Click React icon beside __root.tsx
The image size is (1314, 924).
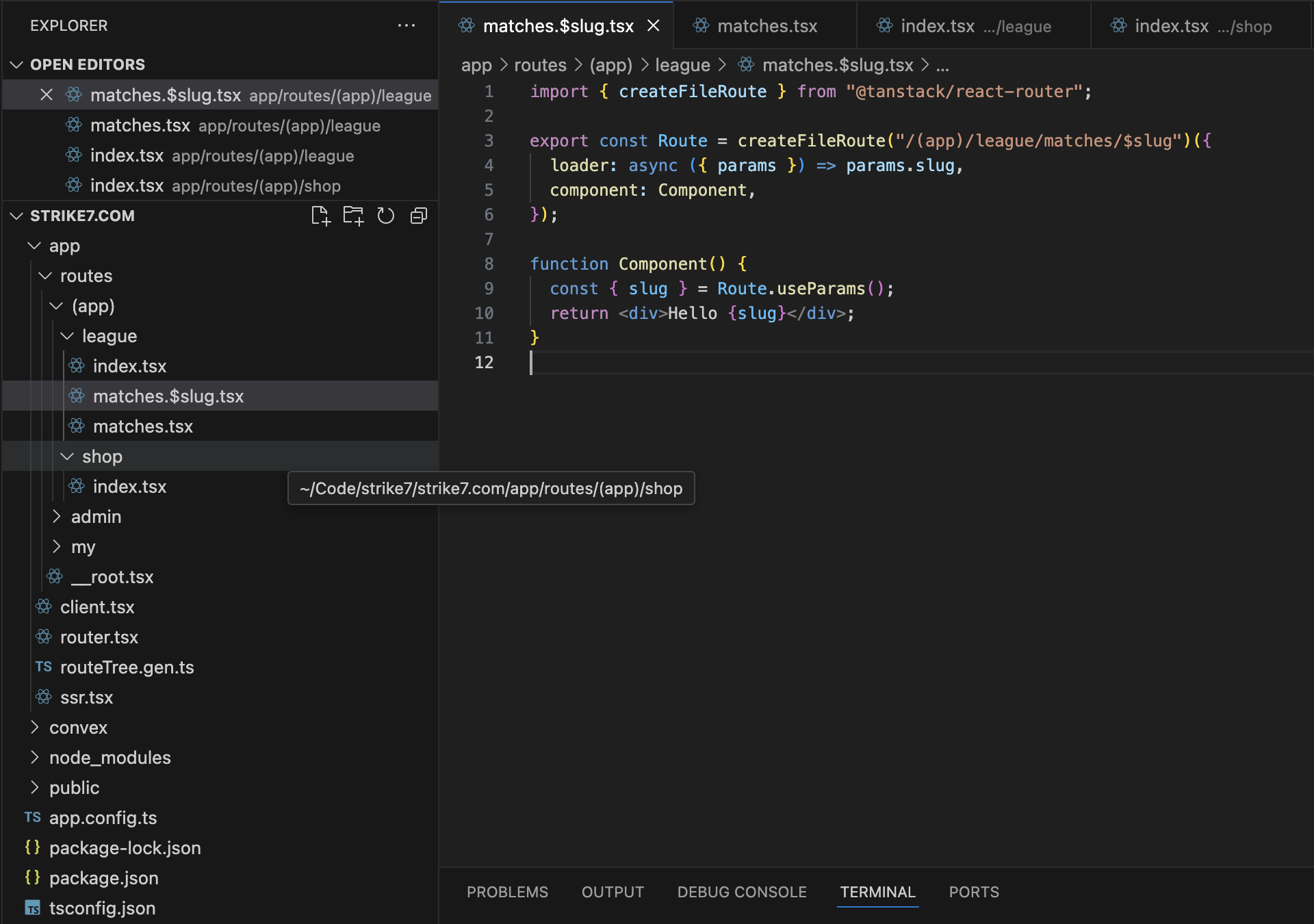coord(55,576)
